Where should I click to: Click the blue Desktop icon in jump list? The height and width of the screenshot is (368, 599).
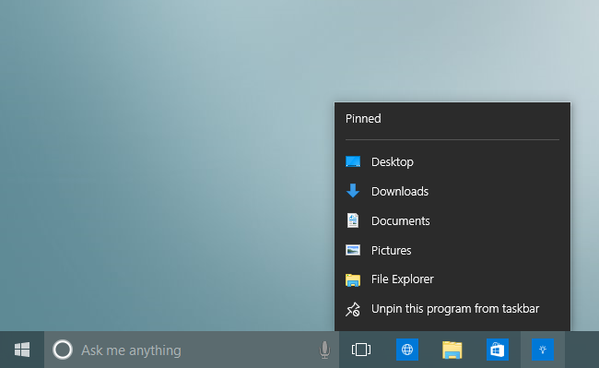pyautogui.click(x=353, y=162)
